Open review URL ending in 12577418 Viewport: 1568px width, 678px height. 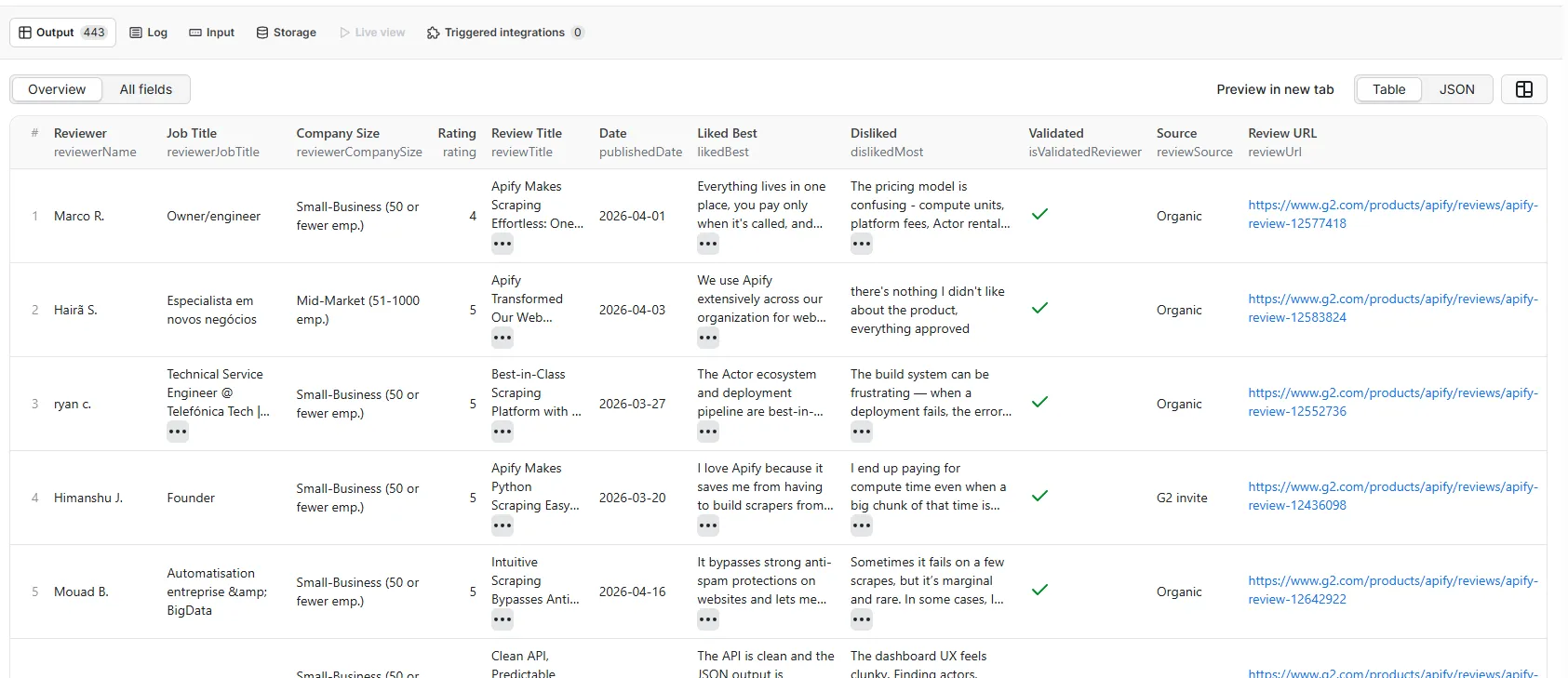point(1392,215)
